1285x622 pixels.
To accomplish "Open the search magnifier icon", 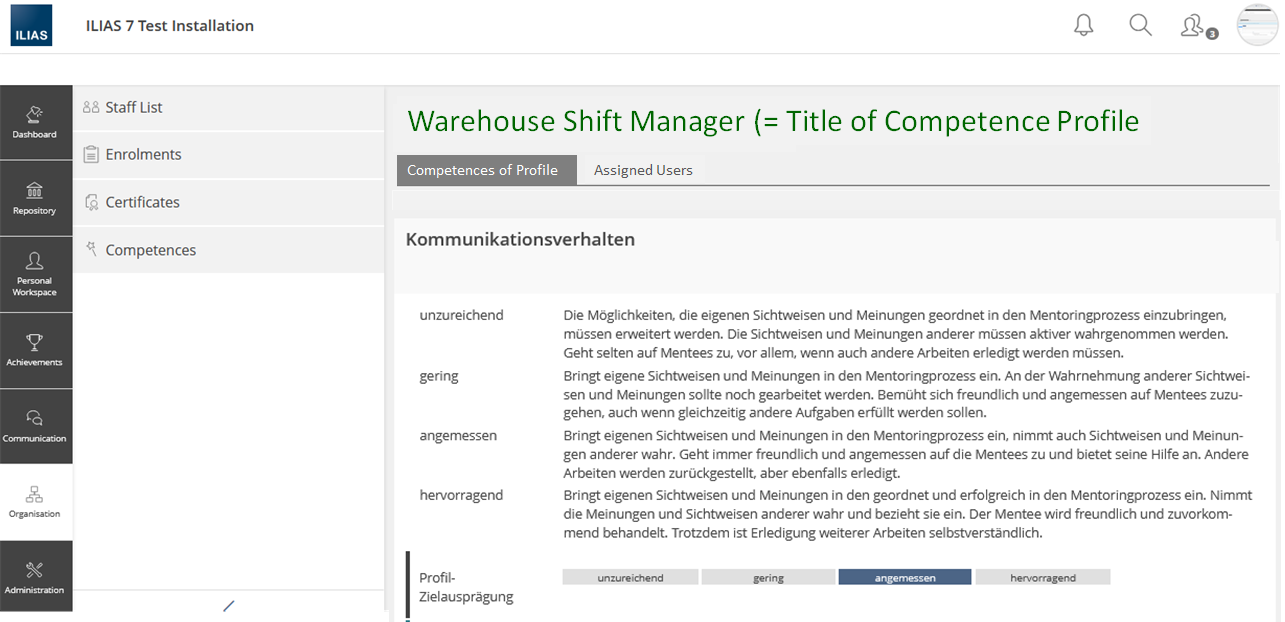I will [x=1140, y=26].
